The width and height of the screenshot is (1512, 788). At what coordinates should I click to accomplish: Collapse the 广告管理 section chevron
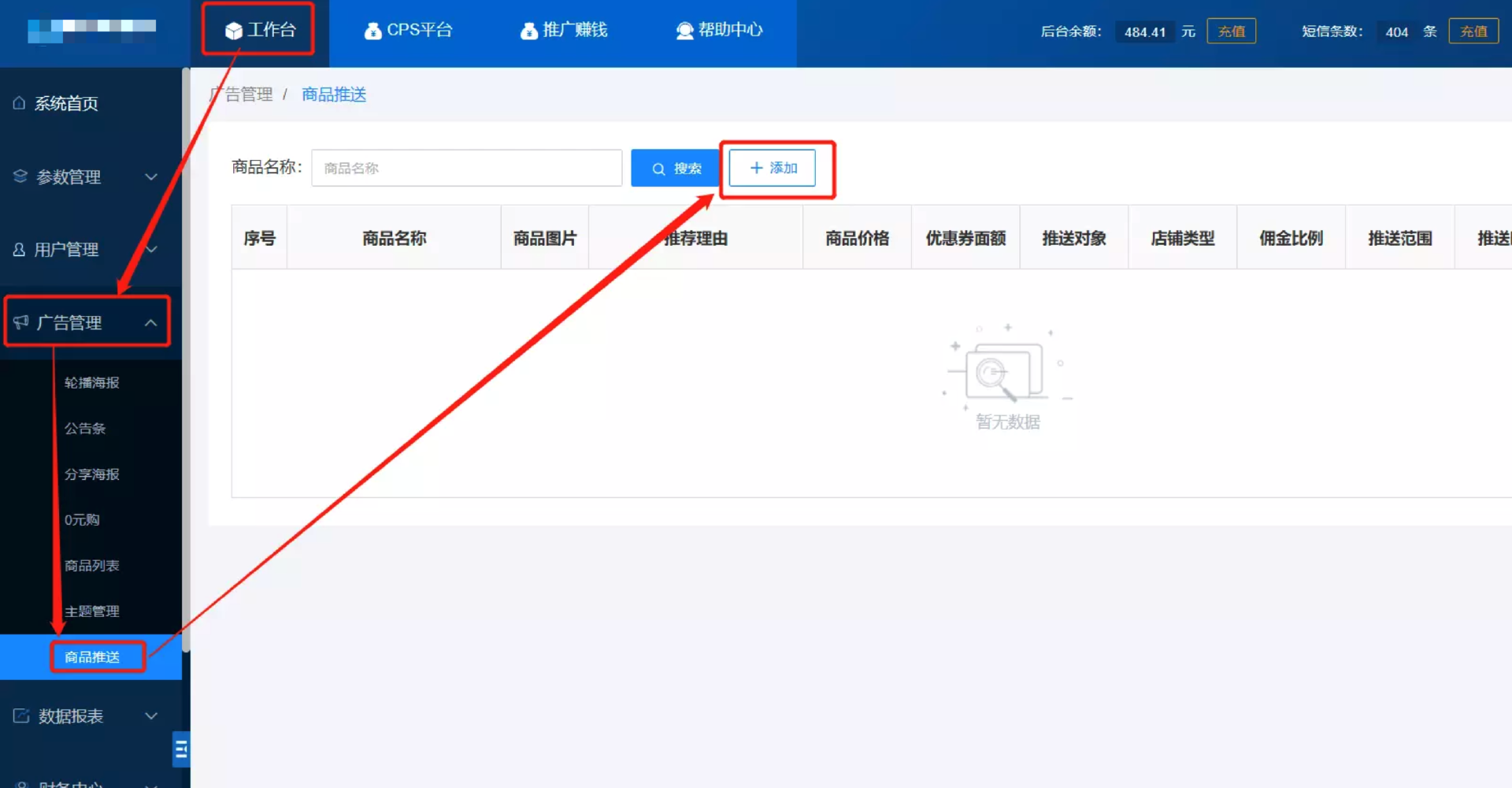tap(151, 323)
